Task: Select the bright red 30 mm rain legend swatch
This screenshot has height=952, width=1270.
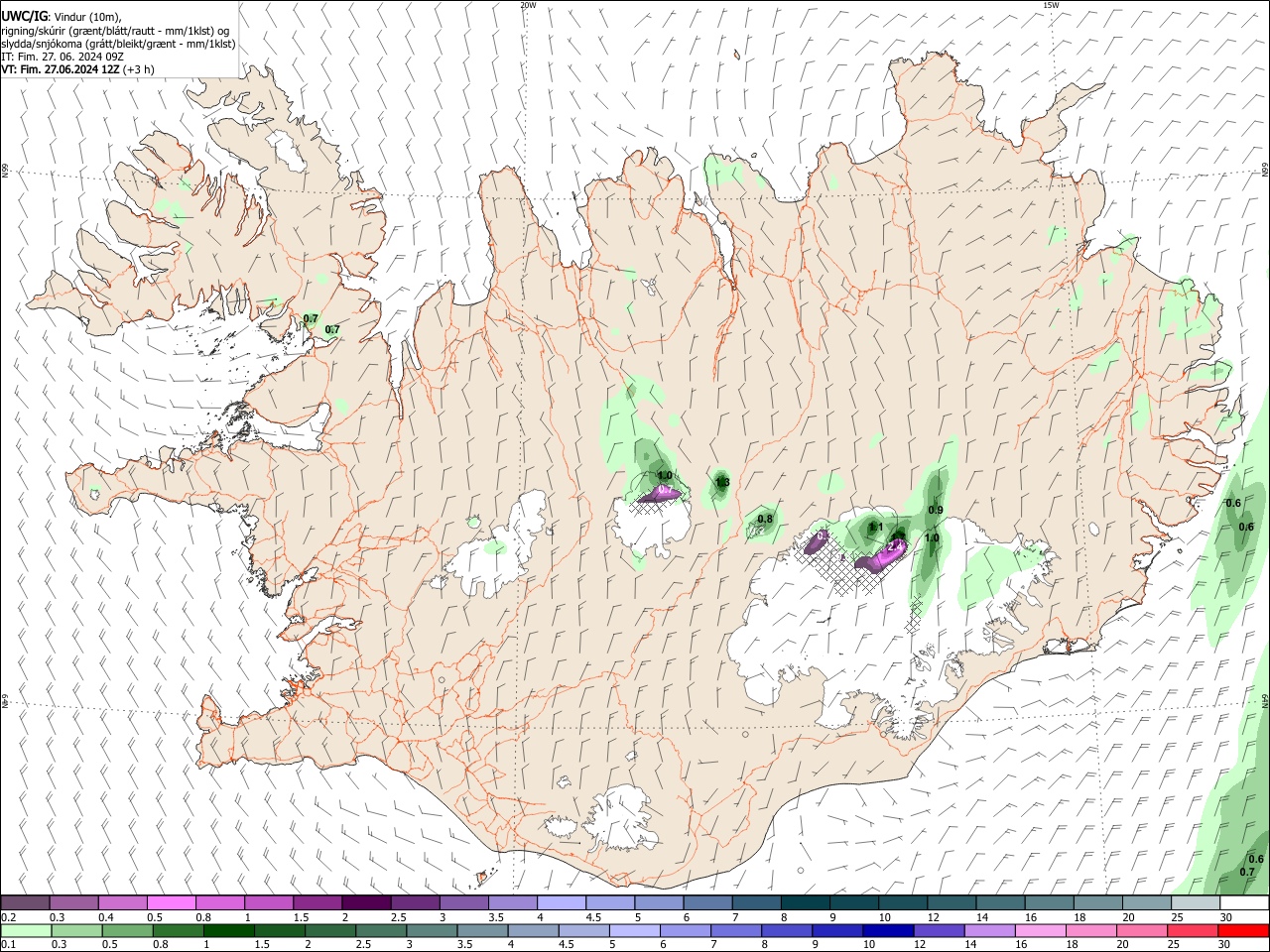Action: point(1243,930)
